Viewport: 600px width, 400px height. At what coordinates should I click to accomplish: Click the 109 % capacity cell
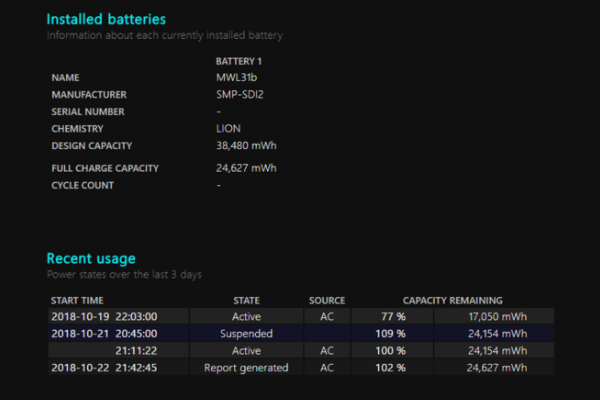click(393, 333)
